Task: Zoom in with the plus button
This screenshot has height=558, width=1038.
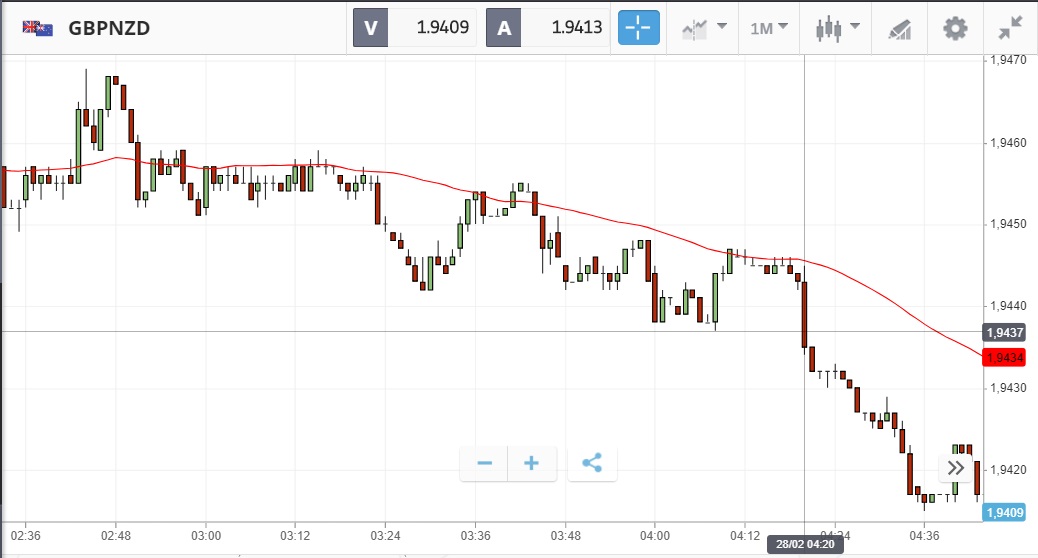Action: coord(532,463)
